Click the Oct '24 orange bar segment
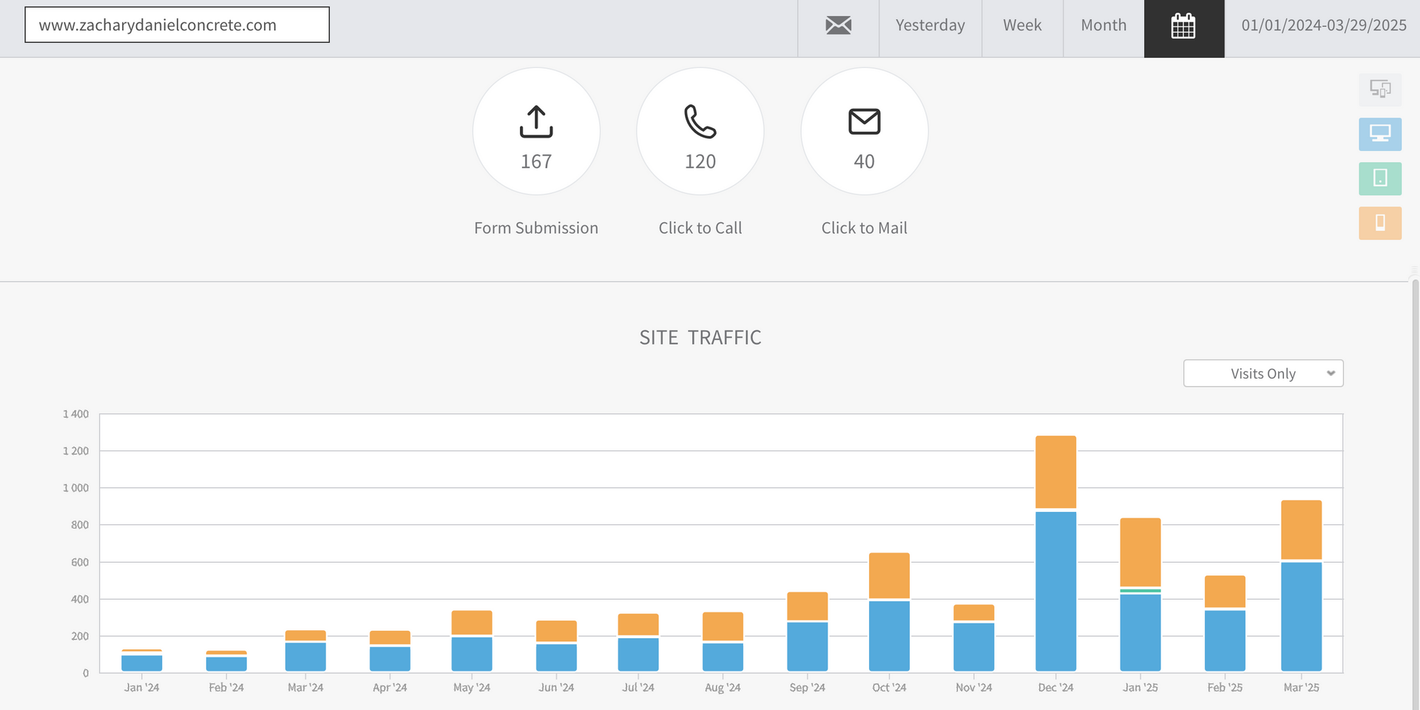 [889, 575]
